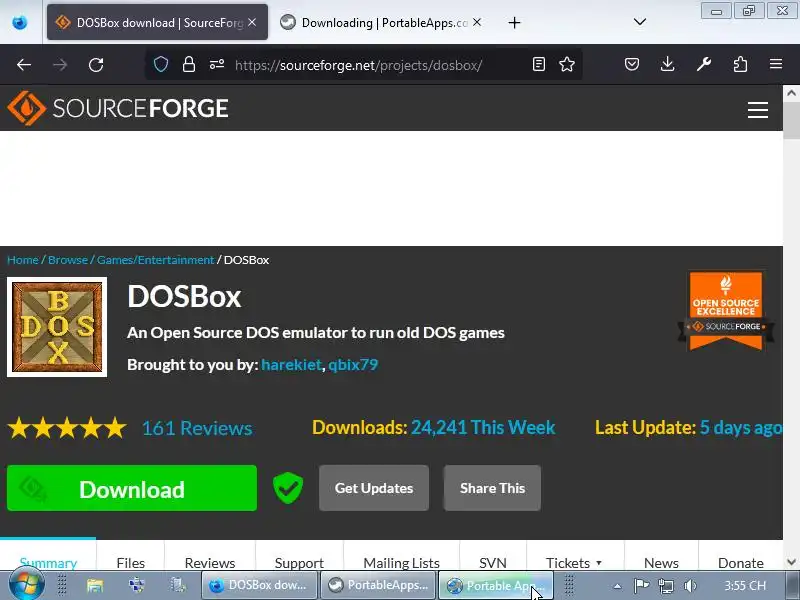Click the DOSBox project icon
The height and width of the screenshot is (600, 800).
point(57,327)
